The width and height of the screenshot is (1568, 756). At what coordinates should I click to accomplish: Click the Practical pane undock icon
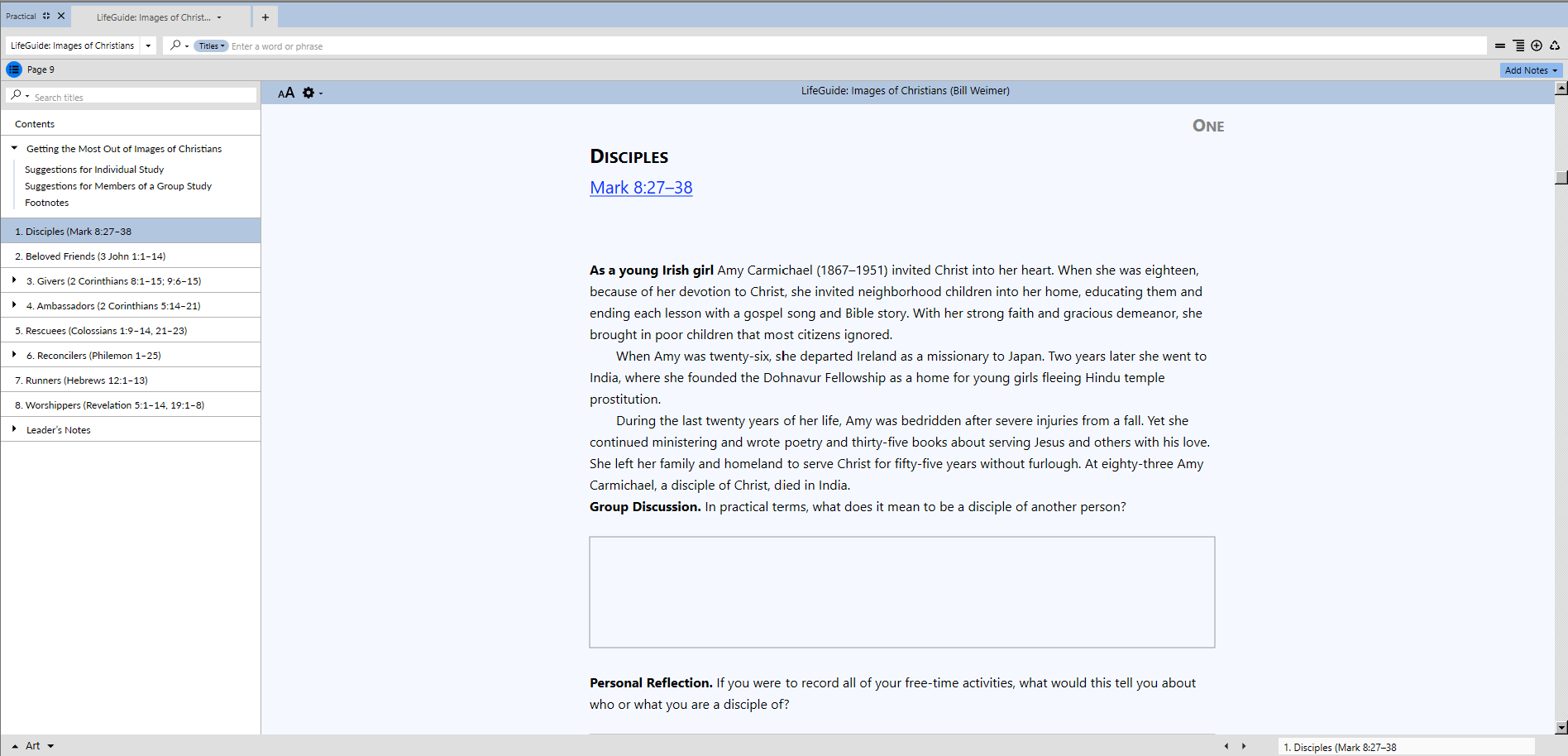click(x=46, y=16)
